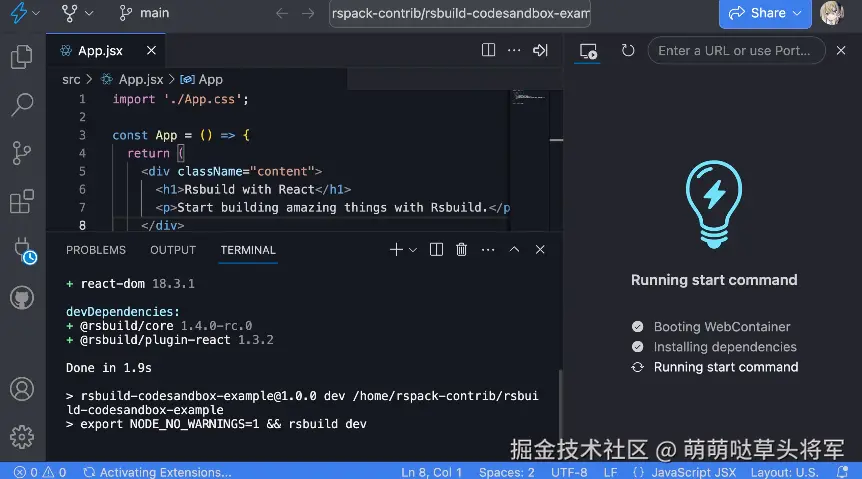The width and height of the screenshot is (862, 479).
Task: Open the user avatar menu
Action: [x=832, y=13]
